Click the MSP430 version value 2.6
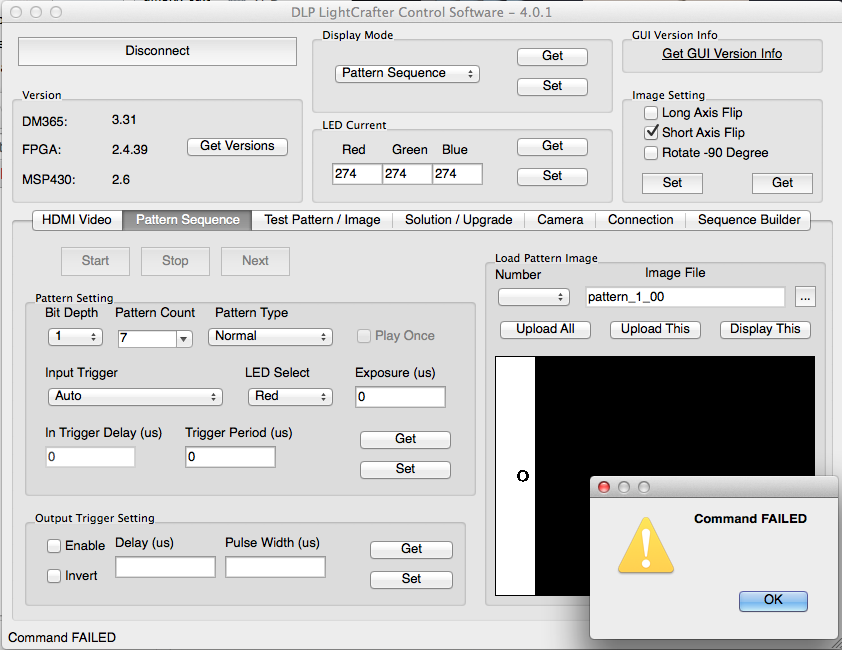 coord(121,180)
